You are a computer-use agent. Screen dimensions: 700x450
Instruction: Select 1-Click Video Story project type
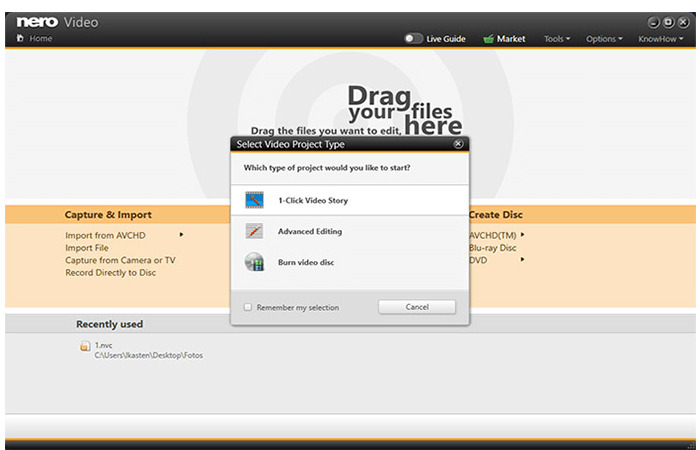[x=350, y=200]
